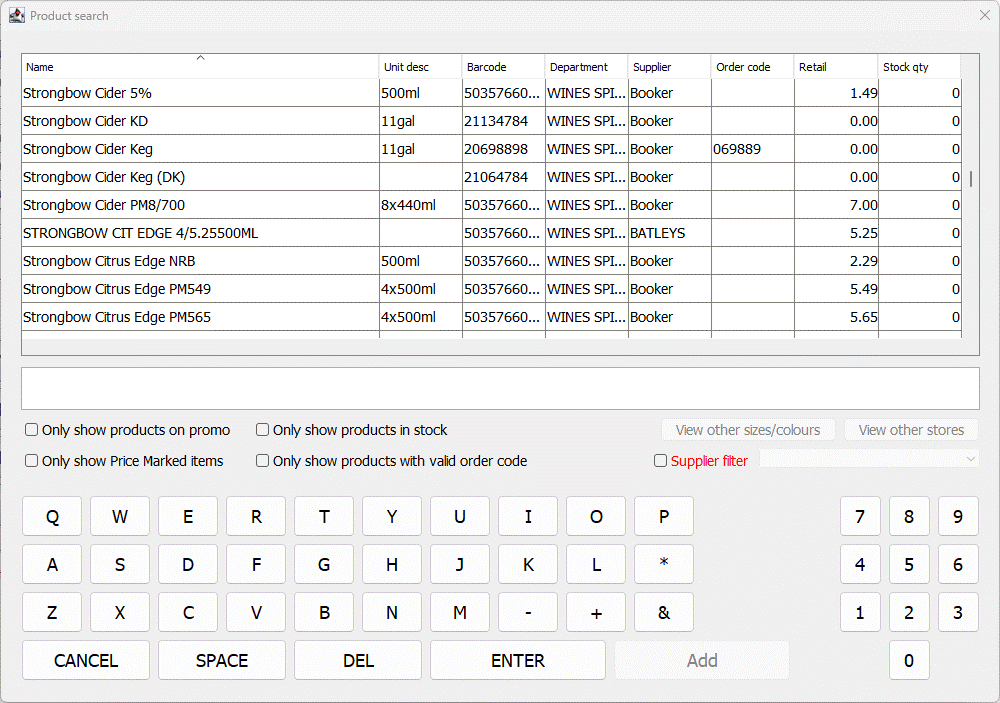Tap the Z key
This screenshot has height=703, width=1000.
[52, 612]
